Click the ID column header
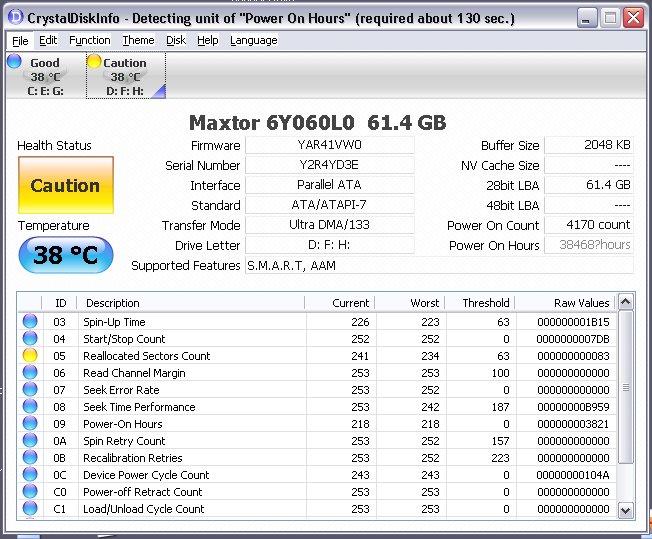Image resolution: width=652 pixels, height=539 pixels. pyautogui.click(x=60, y=303)
